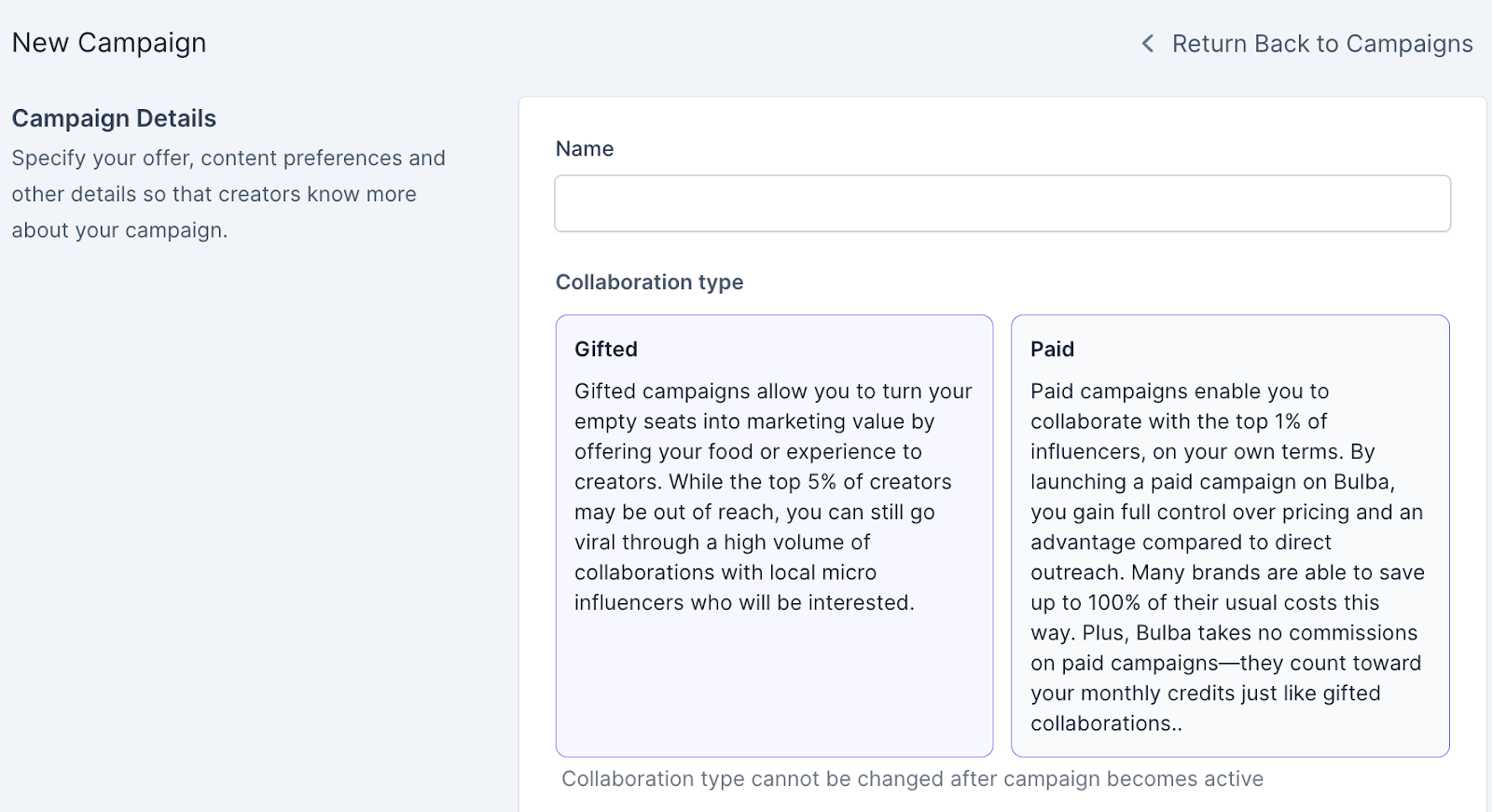Click the New Campaign page title

pyautogui.click(x=109, y=43)
